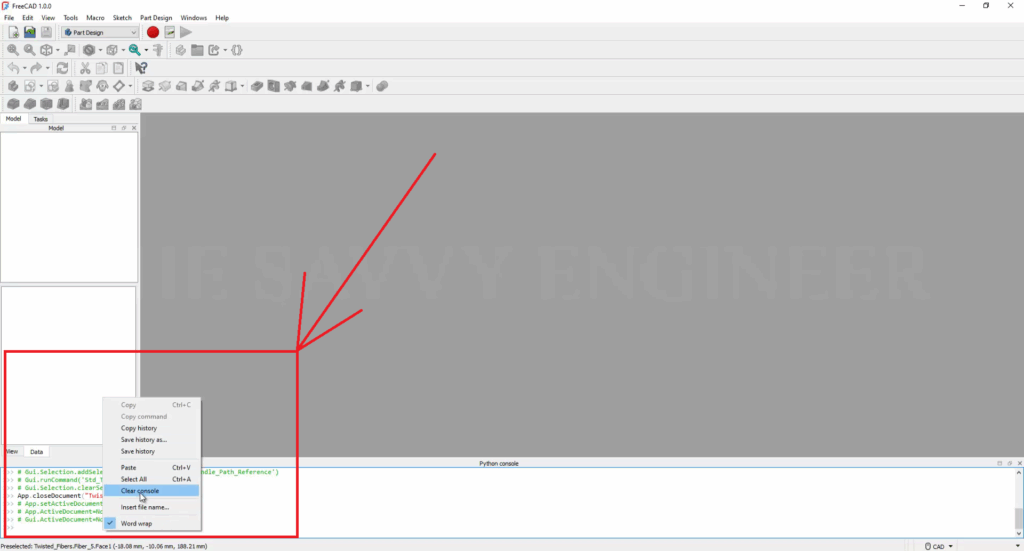Create a new document via toolbar
Image resolution: width=1024 pixels, height=551 pixels.
pyautogui.click(x=14, y=32)
